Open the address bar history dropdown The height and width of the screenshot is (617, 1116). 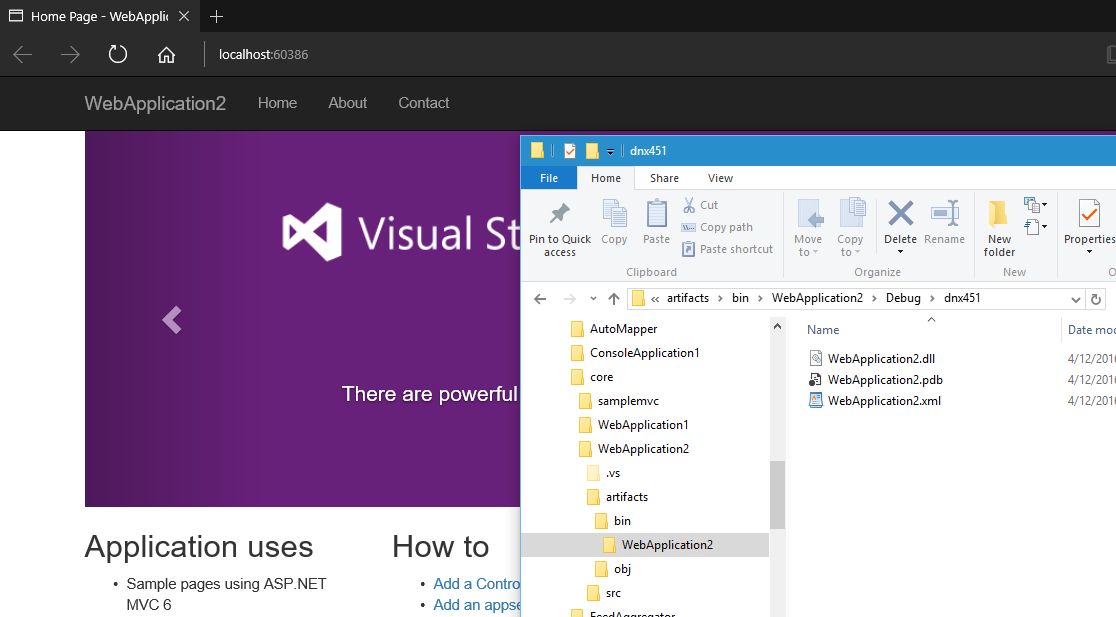pyautogui.click(x=1076, y=299)
